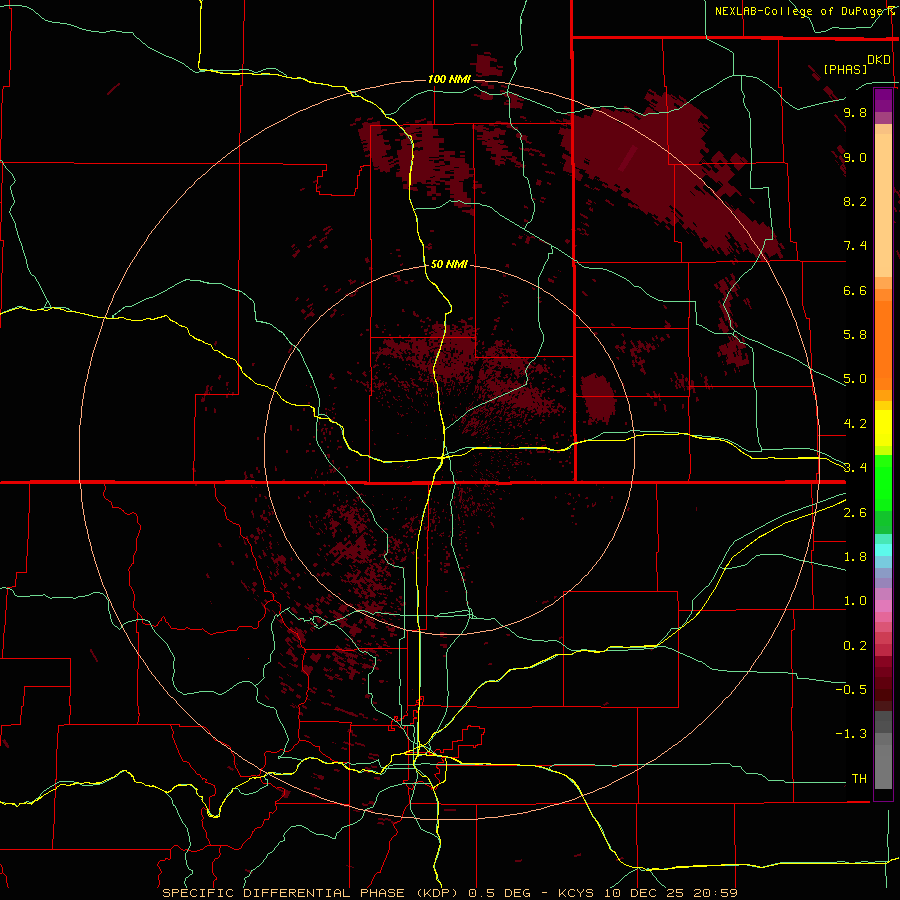Click the 4.2 value on the color scale

pyautogui.click(x=855, y=424)
